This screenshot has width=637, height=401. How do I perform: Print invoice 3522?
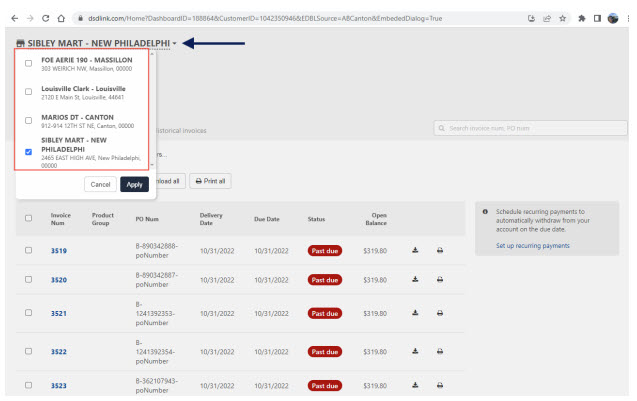440,351
